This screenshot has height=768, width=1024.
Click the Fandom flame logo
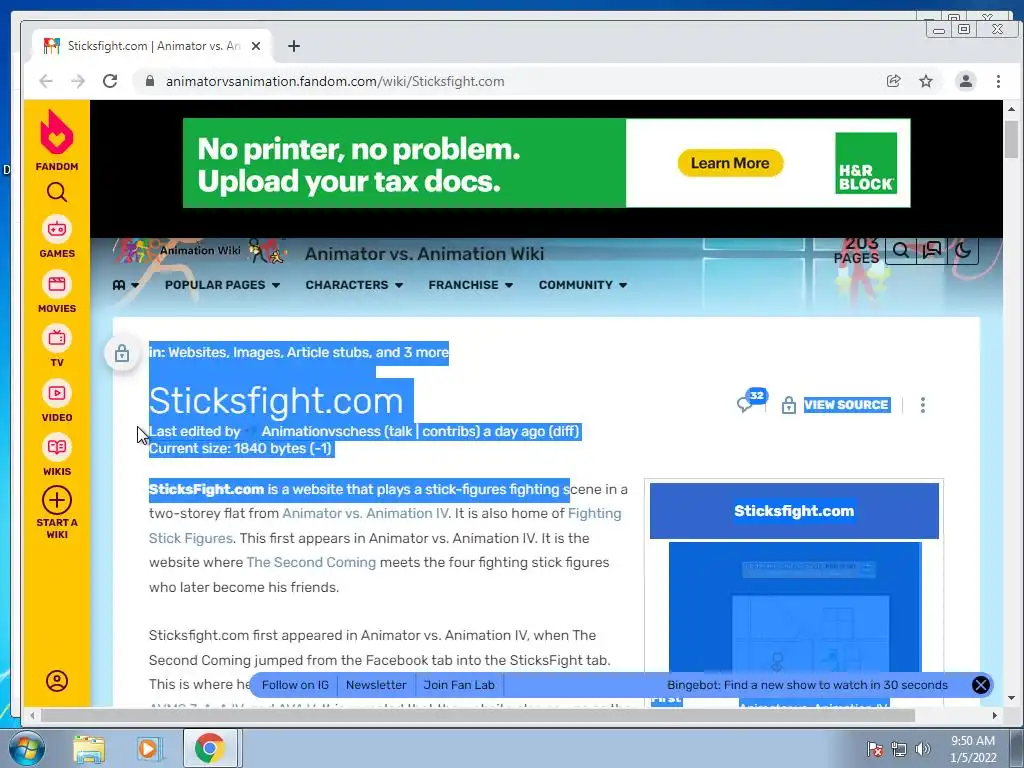pyautogui.click(x=57, y=132)
